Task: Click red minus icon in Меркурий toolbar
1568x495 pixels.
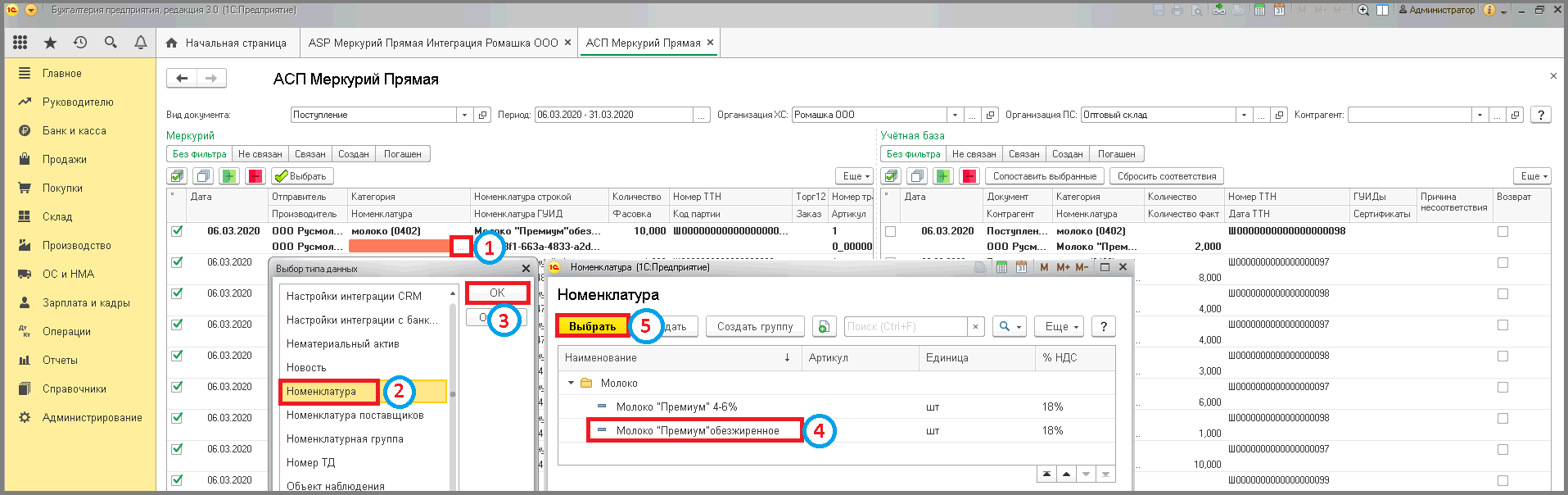Action: 255,176
